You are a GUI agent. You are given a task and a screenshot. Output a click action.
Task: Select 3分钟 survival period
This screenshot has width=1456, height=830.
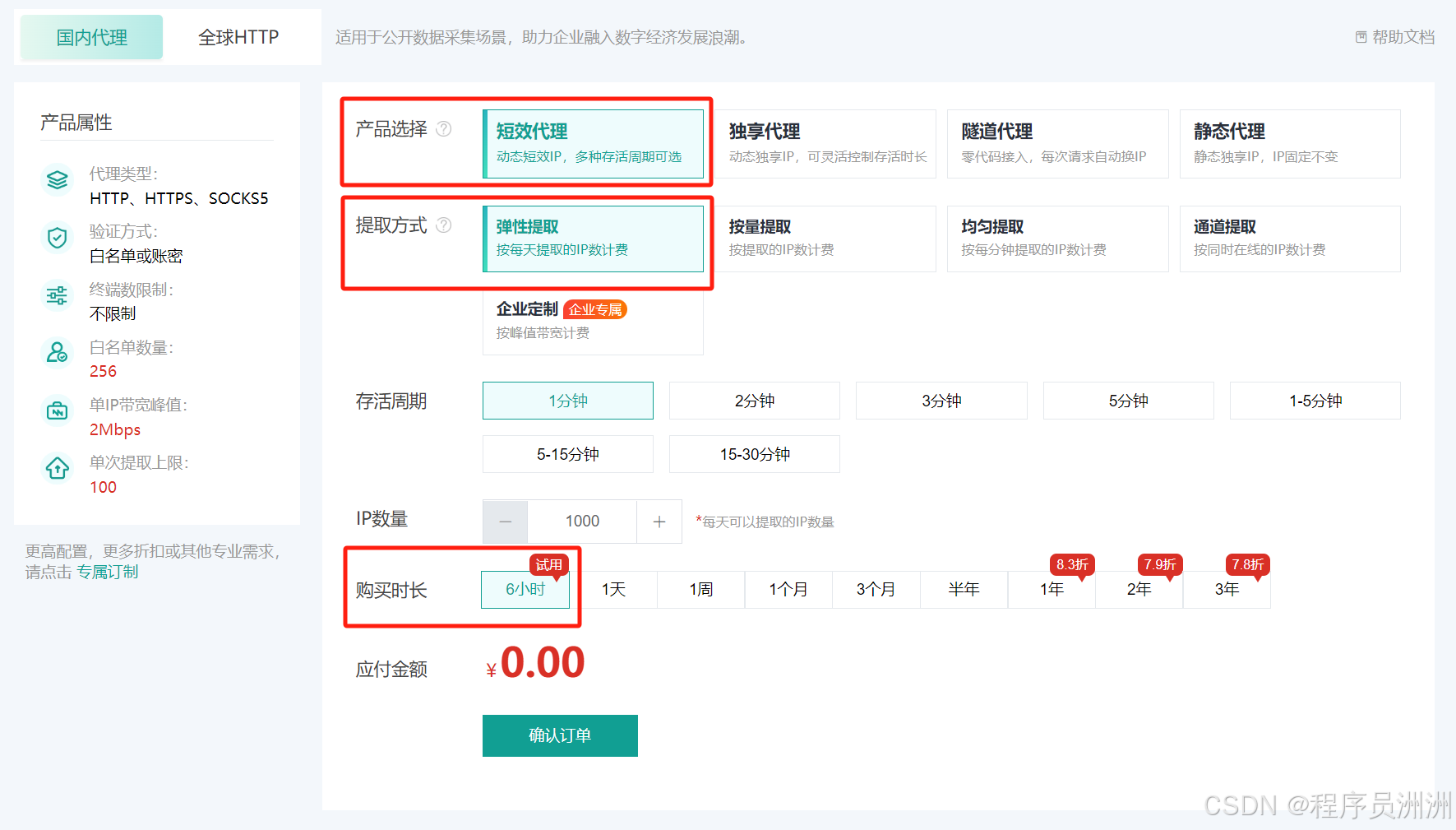pos(941,401)
